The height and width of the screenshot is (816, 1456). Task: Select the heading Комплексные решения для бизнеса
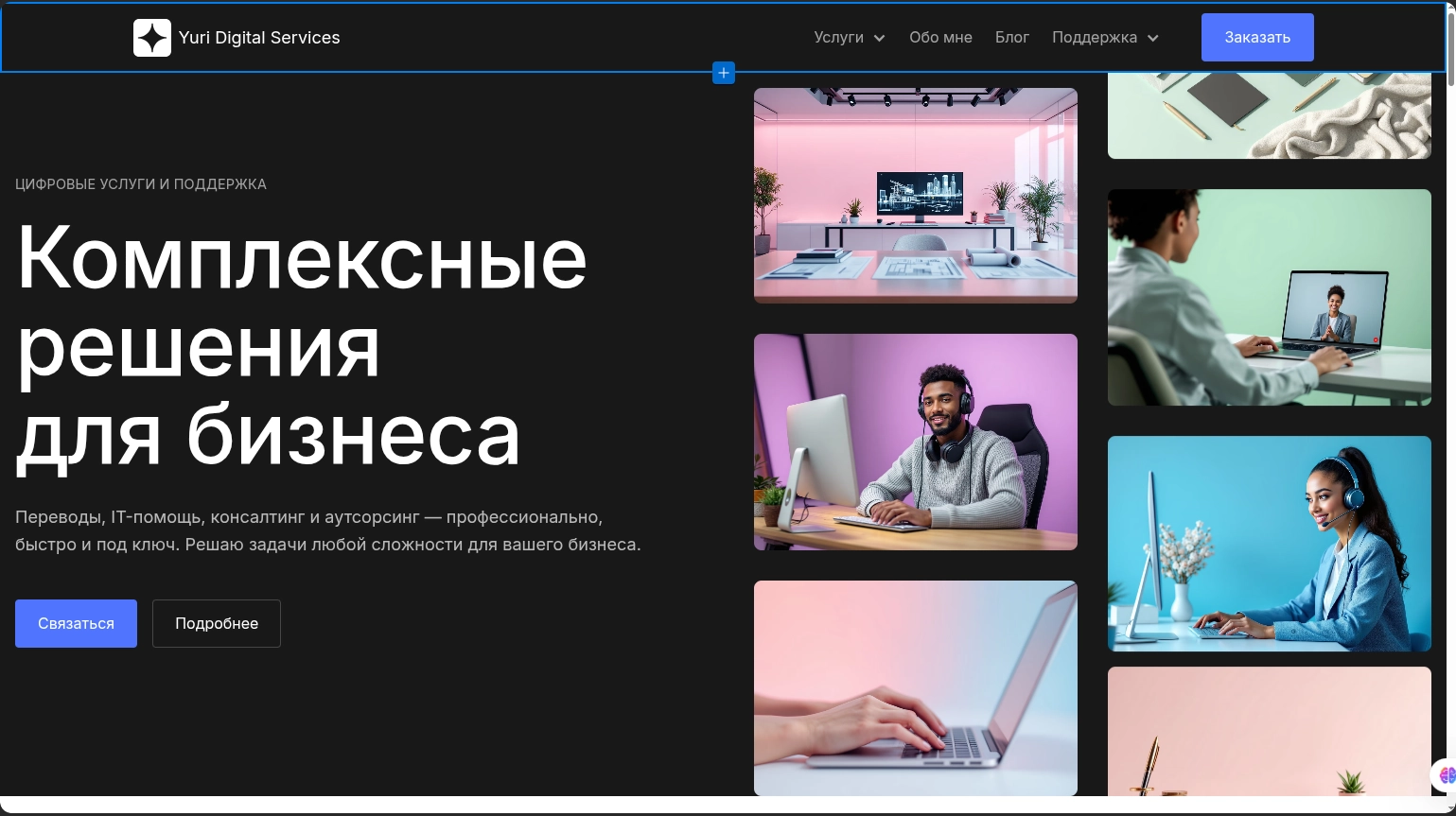coord(303,345)
